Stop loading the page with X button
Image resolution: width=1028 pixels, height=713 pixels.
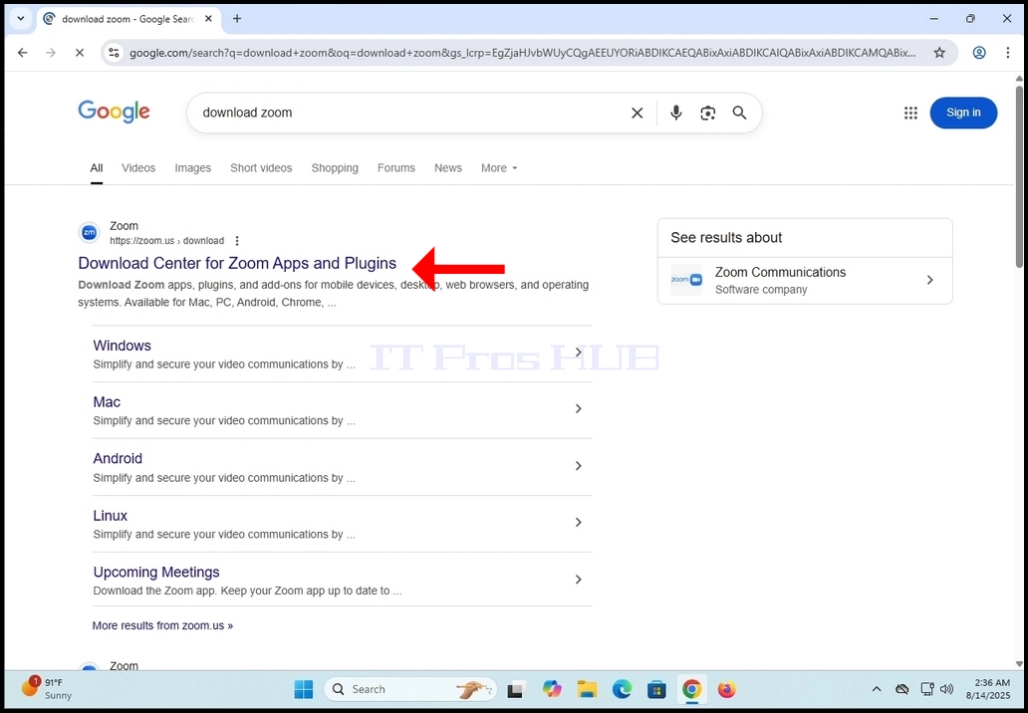(x=79, y=52)
